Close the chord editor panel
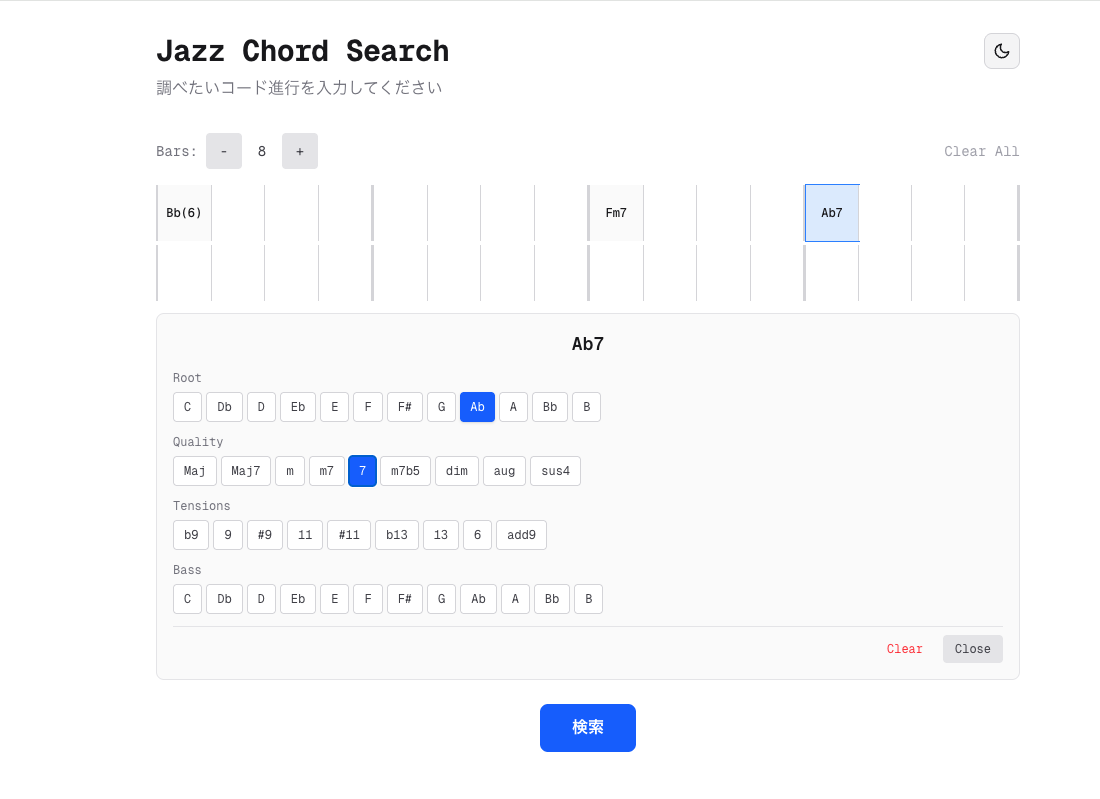This screenshot has width=1100, height=799. coord(972,649)
